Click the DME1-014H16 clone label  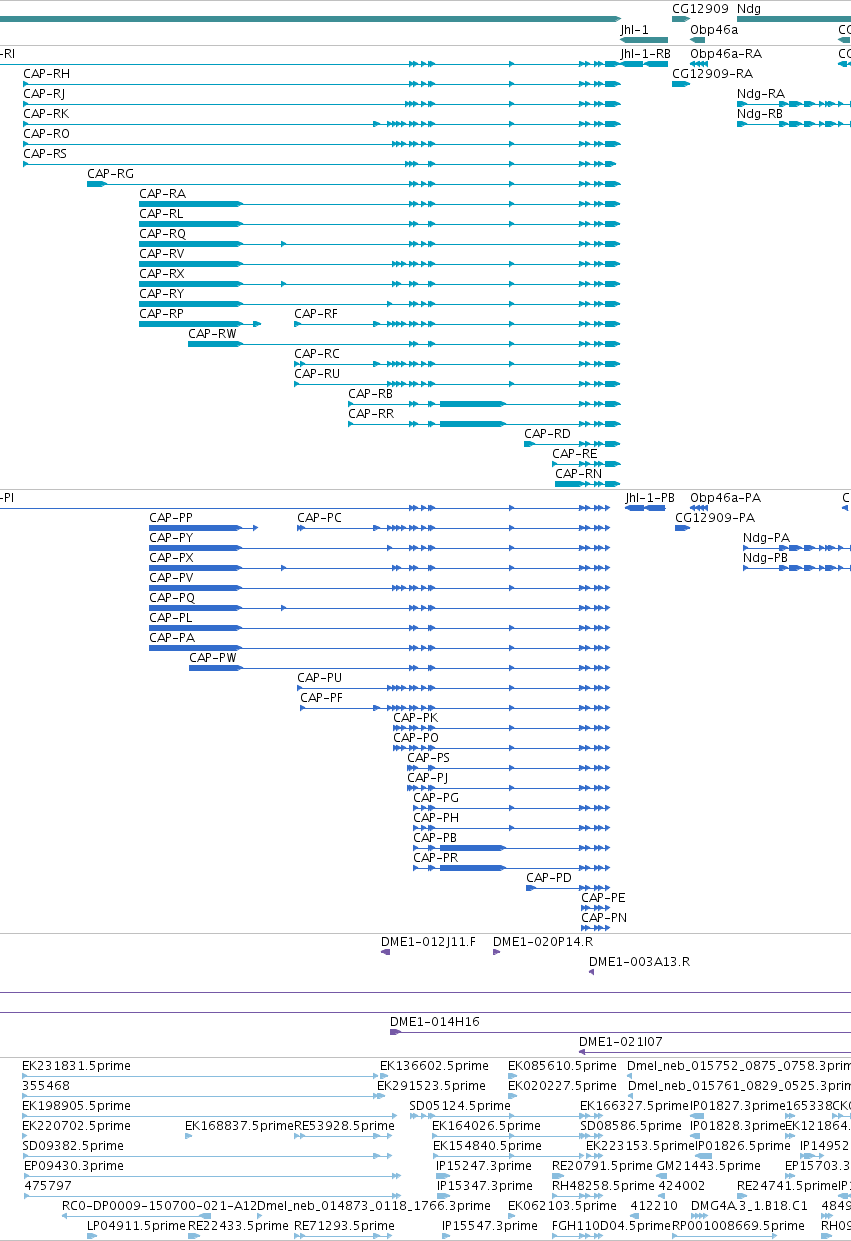(435, 1022)
